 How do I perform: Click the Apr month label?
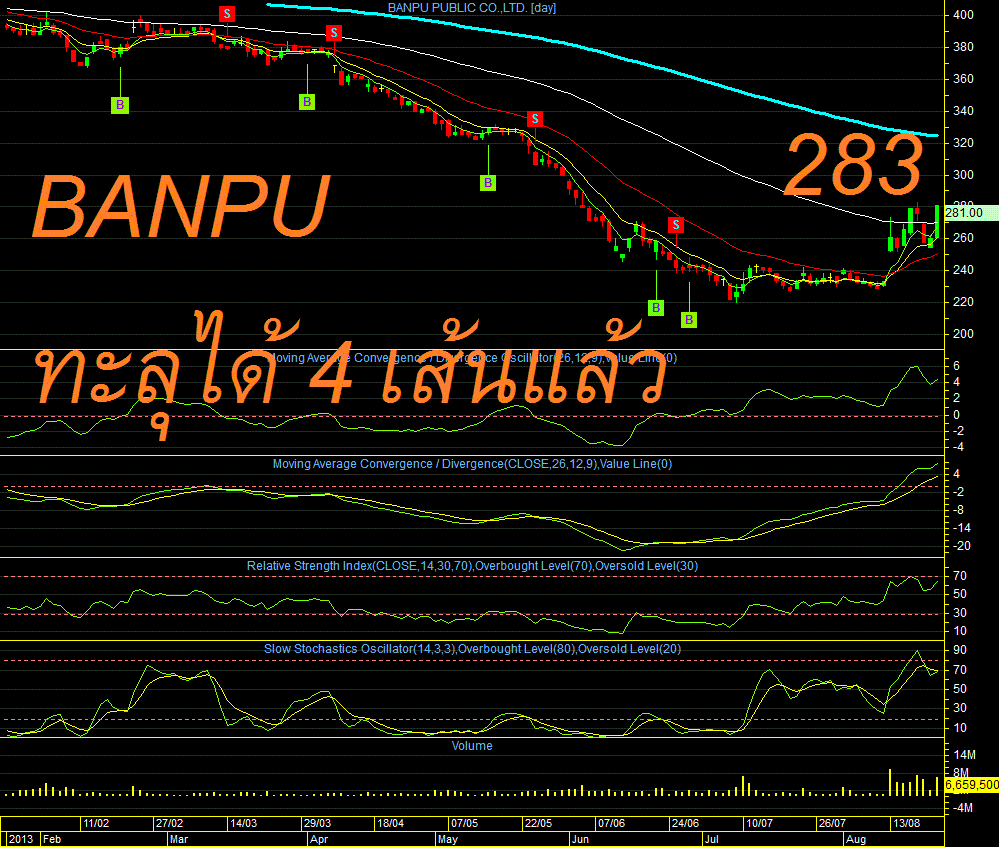click(319, 839)
